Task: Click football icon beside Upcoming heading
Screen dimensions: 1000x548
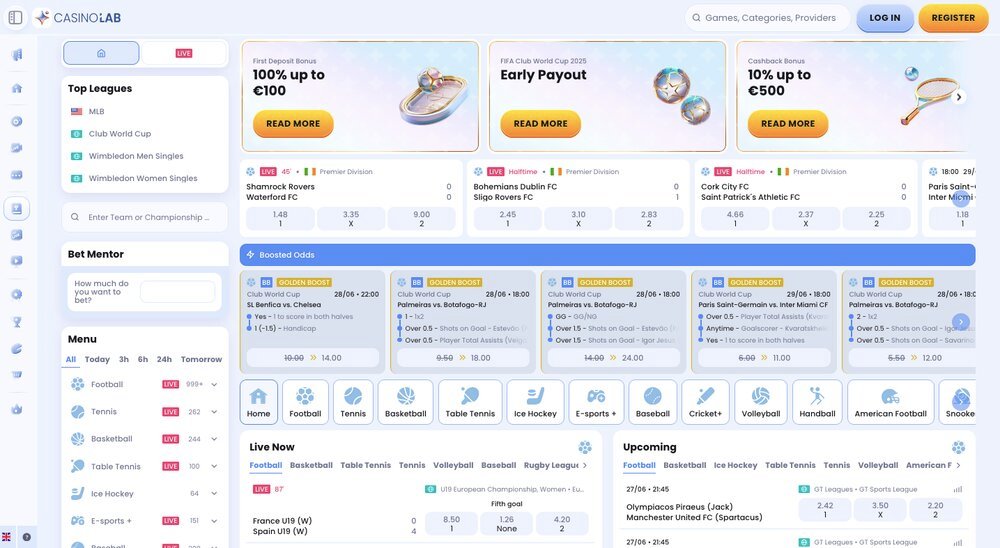Action: [x=958, y=447]
